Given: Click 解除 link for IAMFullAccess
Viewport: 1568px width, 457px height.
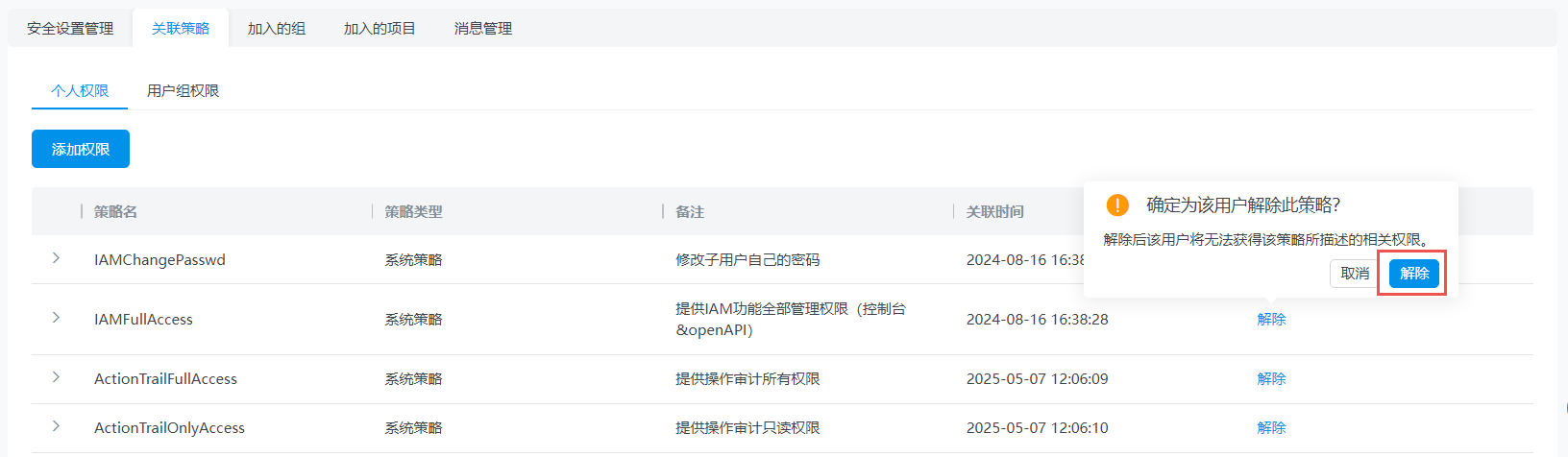Looking at the screenshot, I should click(1271, 320).
